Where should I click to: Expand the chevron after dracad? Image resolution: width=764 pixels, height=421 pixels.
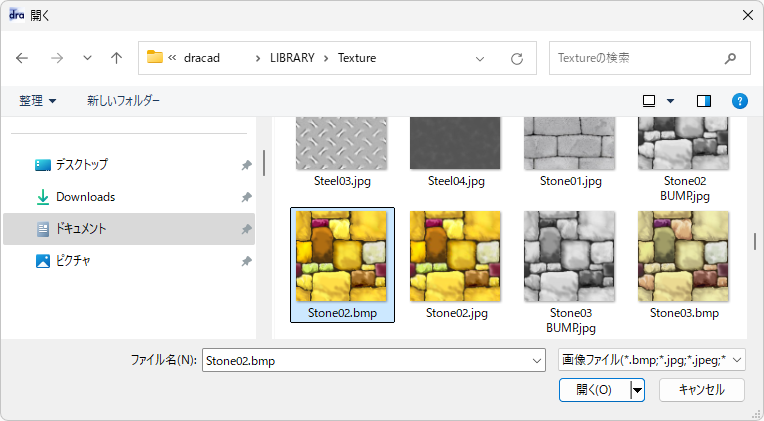coord(258,58)
